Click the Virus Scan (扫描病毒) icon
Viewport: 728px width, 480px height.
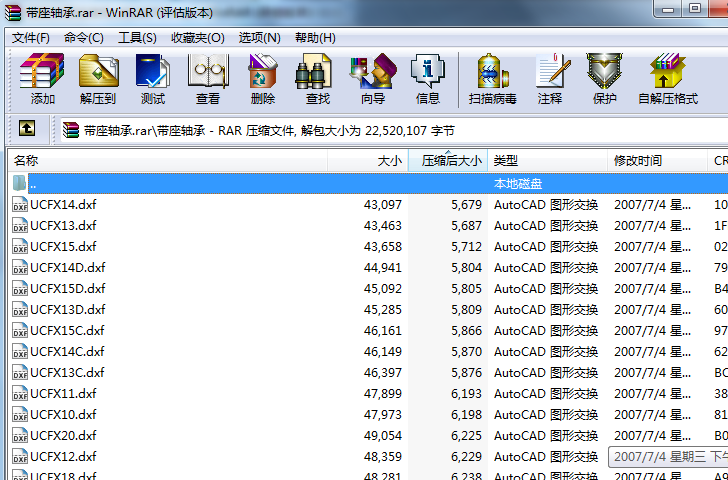pyautogui.click(x=493, y=71)
